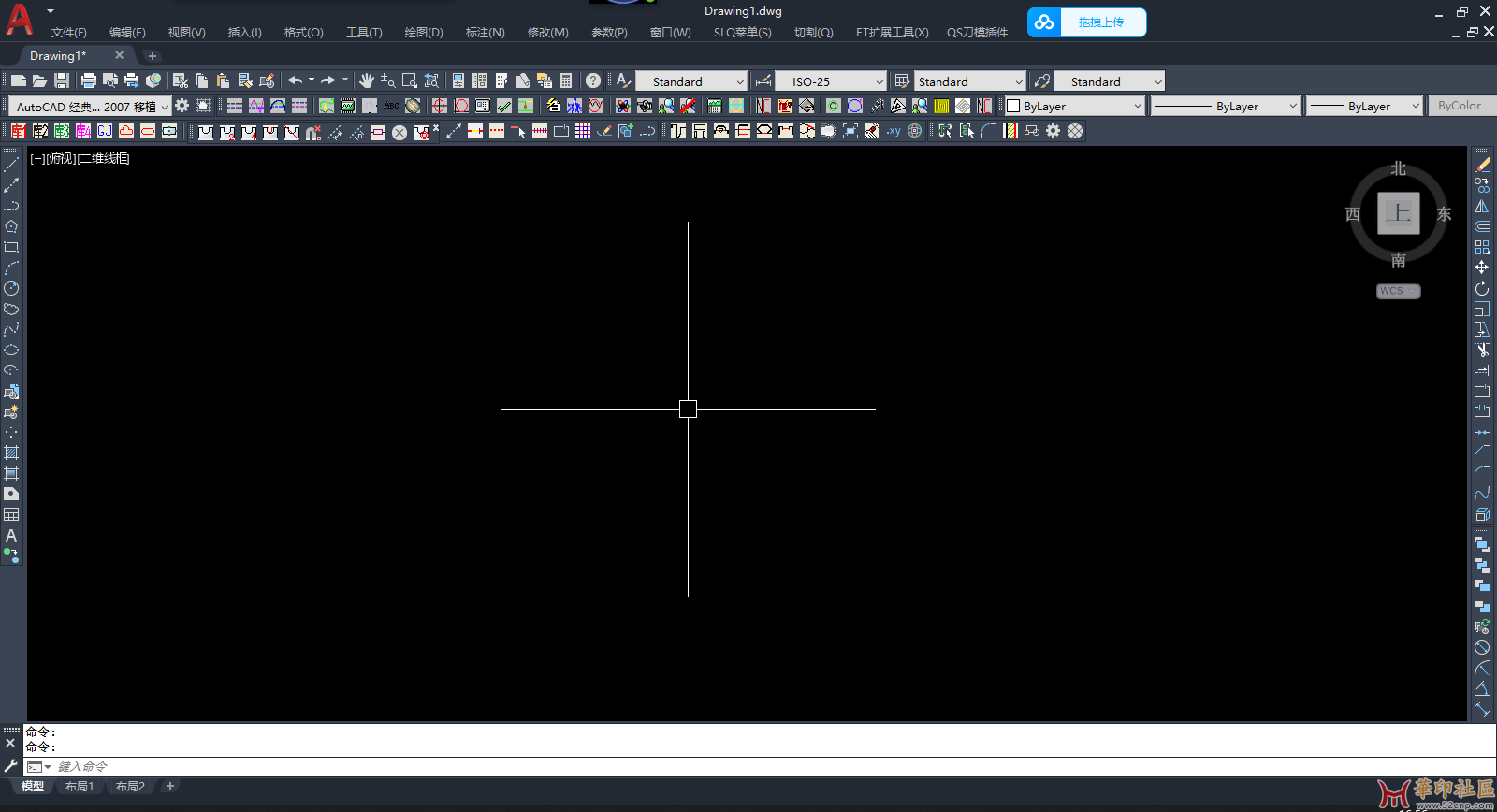The height and width of the screenshot is (812, 1497).
Task: Switch to the 布局1 layout tab
Action: click(x=80, y=787)
